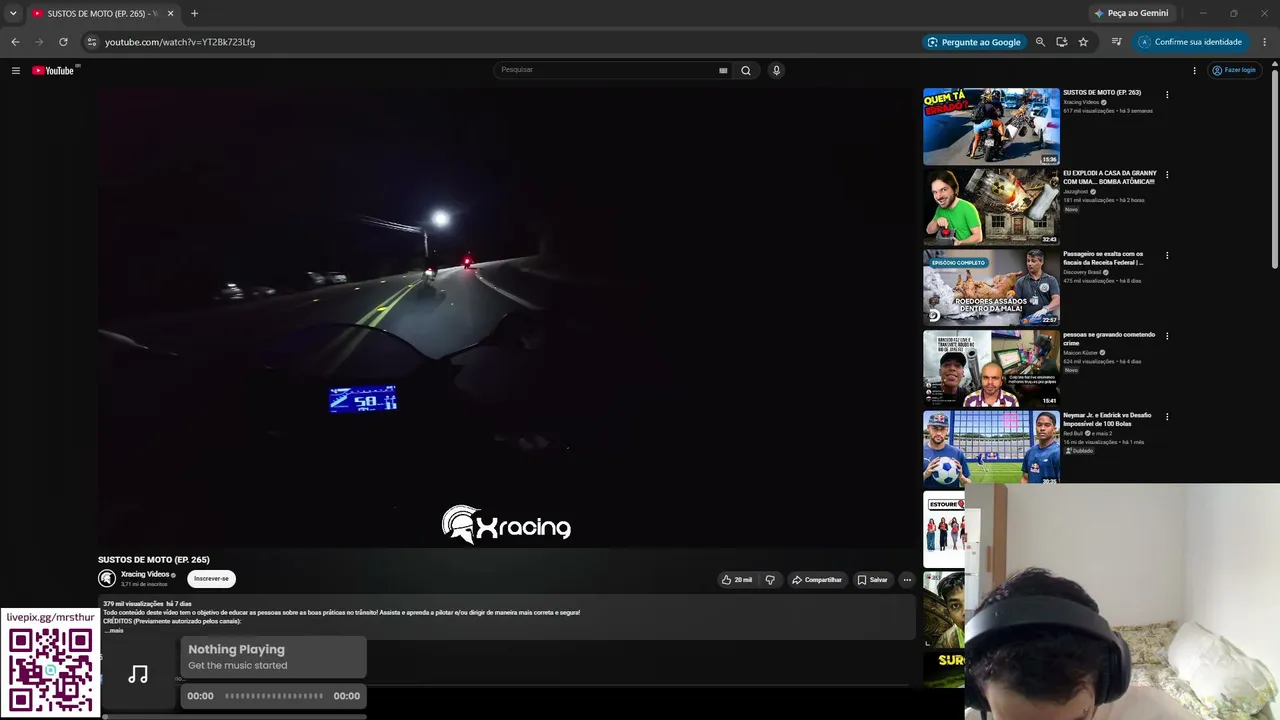Image resolution: width=1280 pixels, height=720 pixels.
Task: Open the Granny bomba atômica video thumbnail
Action: point(991,207)
